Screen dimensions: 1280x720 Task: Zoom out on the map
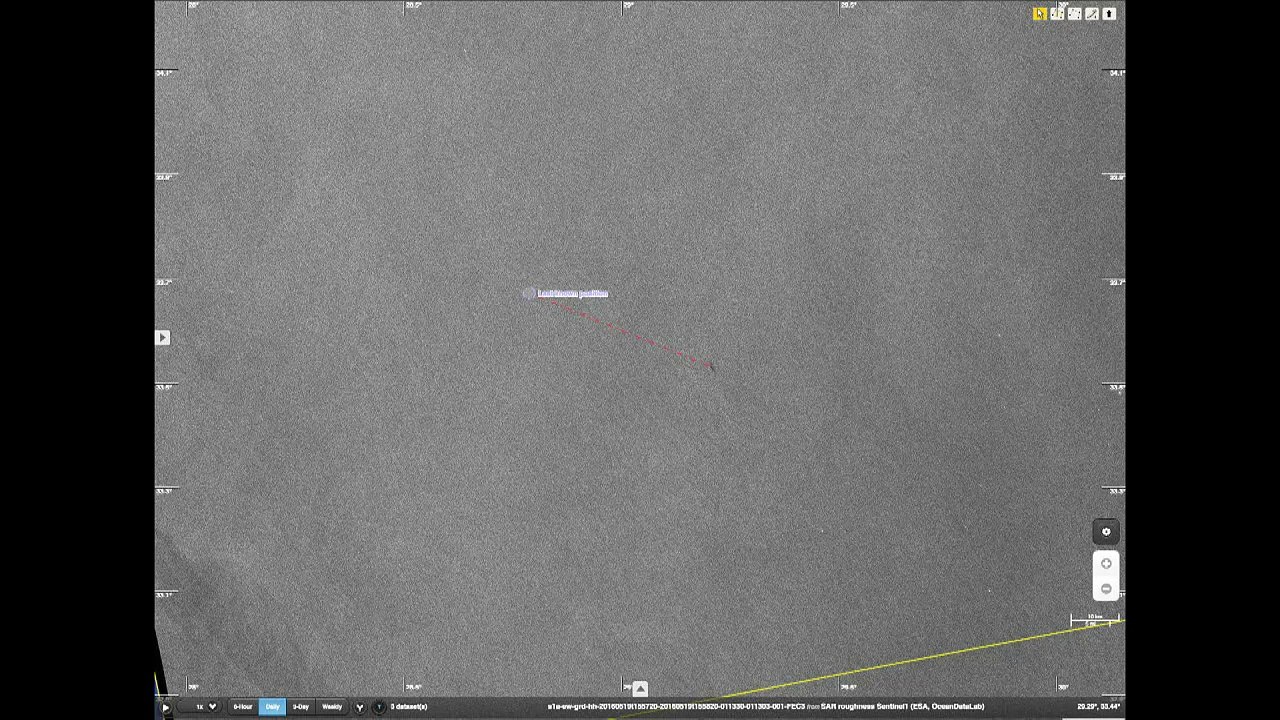(x=1106, y=588)
